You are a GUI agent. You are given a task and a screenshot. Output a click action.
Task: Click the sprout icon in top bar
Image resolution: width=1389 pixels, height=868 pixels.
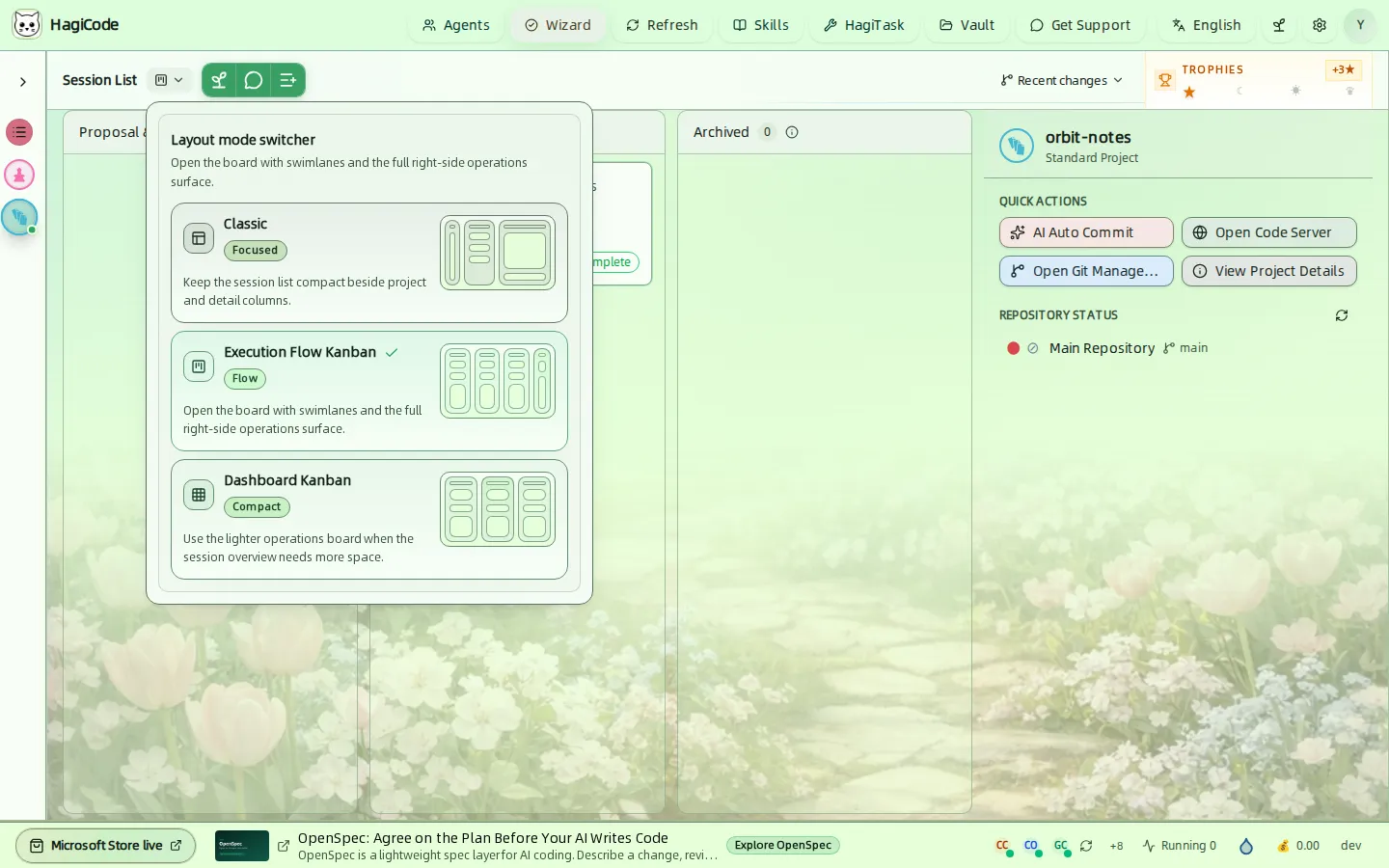tap(1279, 25)
